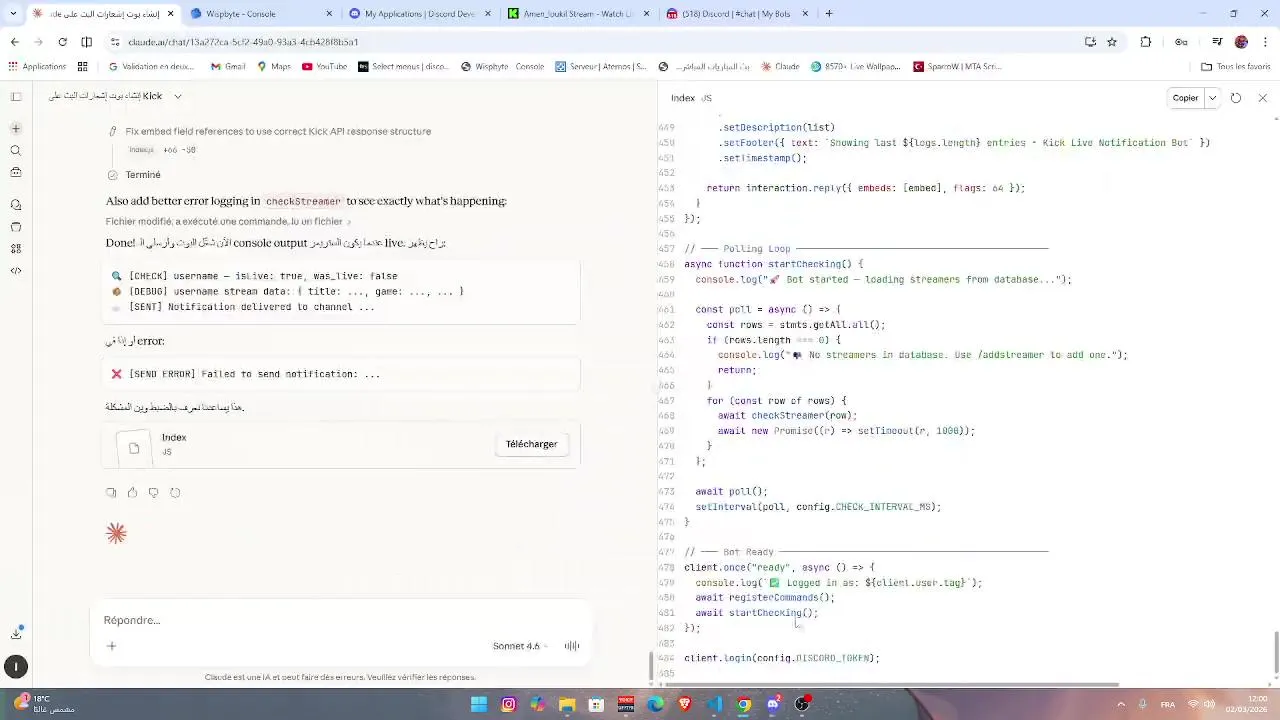This screenshot has width=1280, height=720.
Task: Click install app icon in address bar
Action: [1090, 42]
